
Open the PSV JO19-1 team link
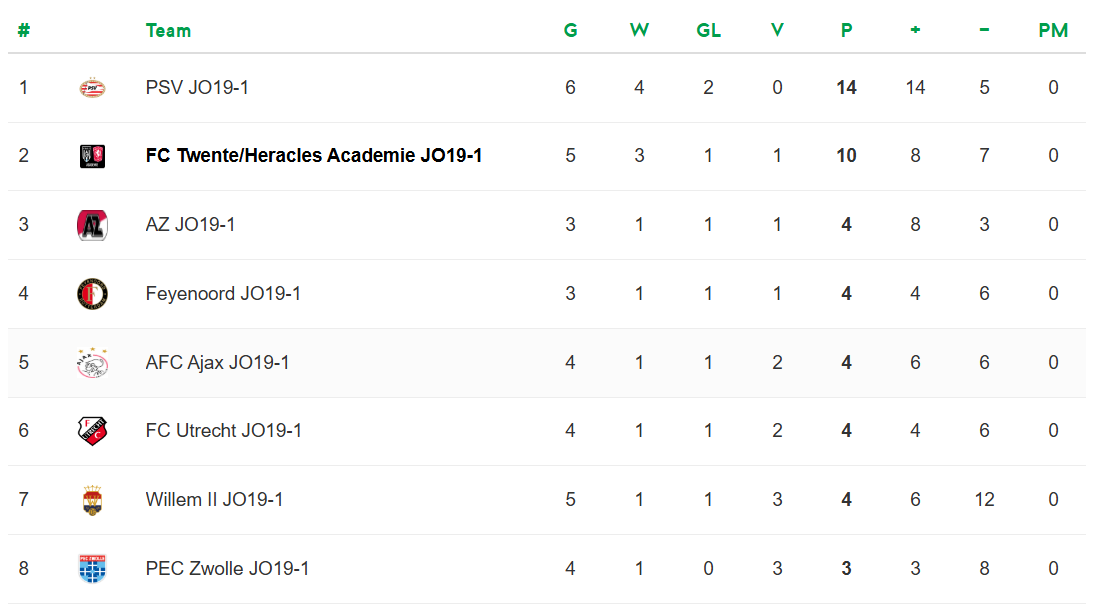(x=197, y=88)
